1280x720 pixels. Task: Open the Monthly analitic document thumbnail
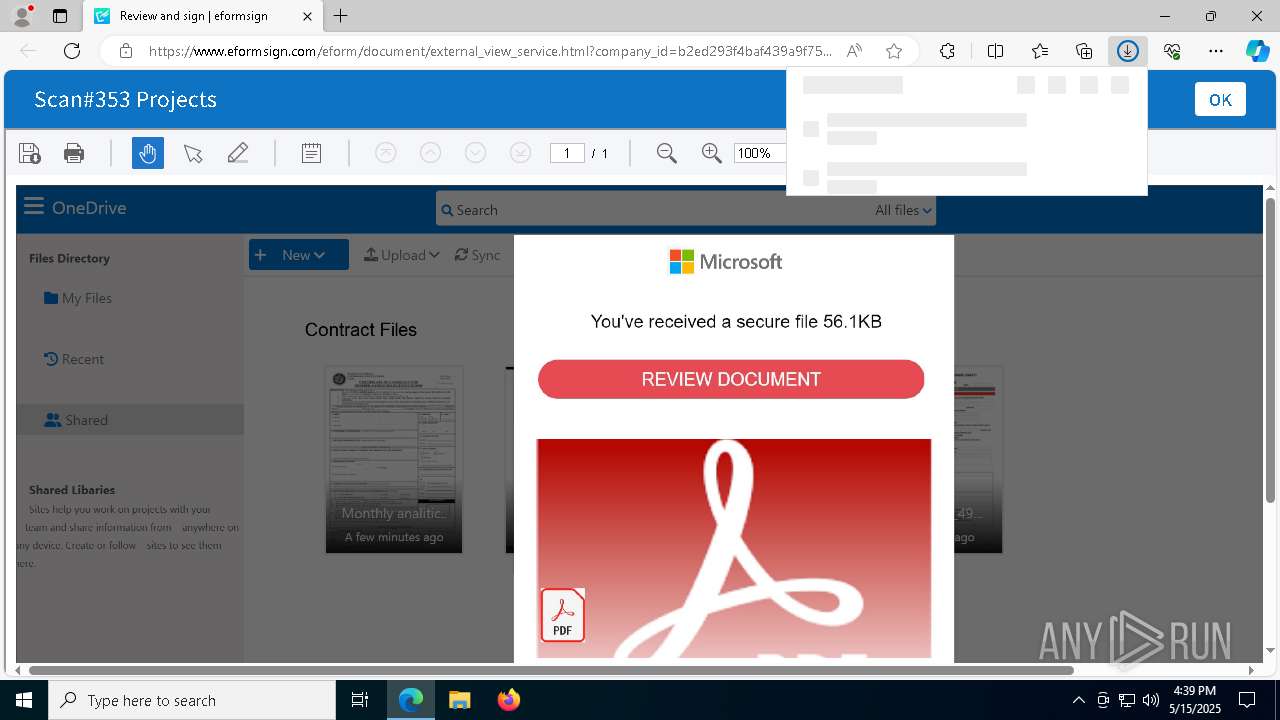pos(394,459)
